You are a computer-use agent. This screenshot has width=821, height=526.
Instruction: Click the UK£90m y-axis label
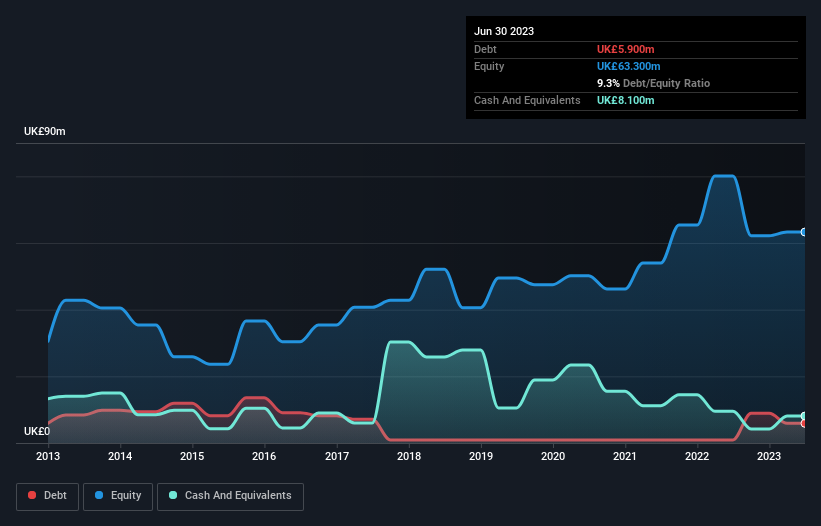(45, 131)
